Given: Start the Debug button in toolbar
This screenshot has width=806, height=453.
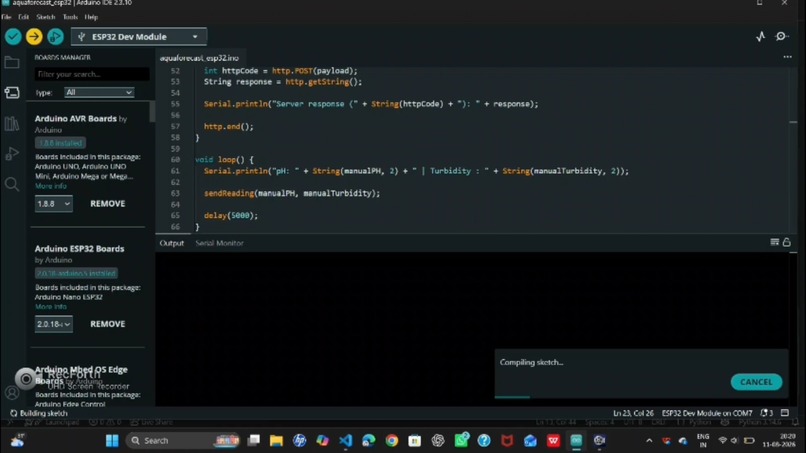Looking at the screenshot, I should (x=55, y=37).
